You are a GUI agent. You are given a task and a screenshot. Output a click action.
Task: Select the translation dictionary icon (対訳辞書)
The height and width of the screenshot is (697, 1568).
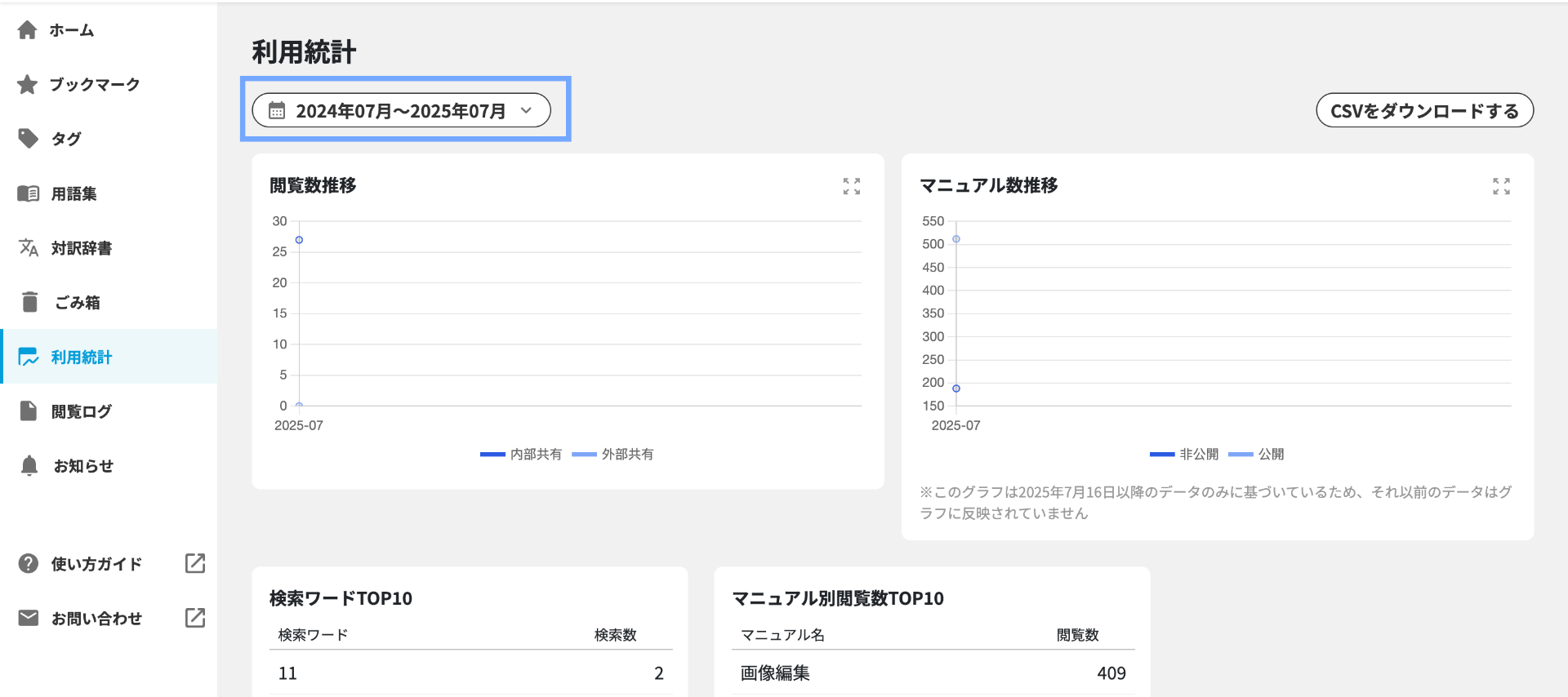coord(28,248)
